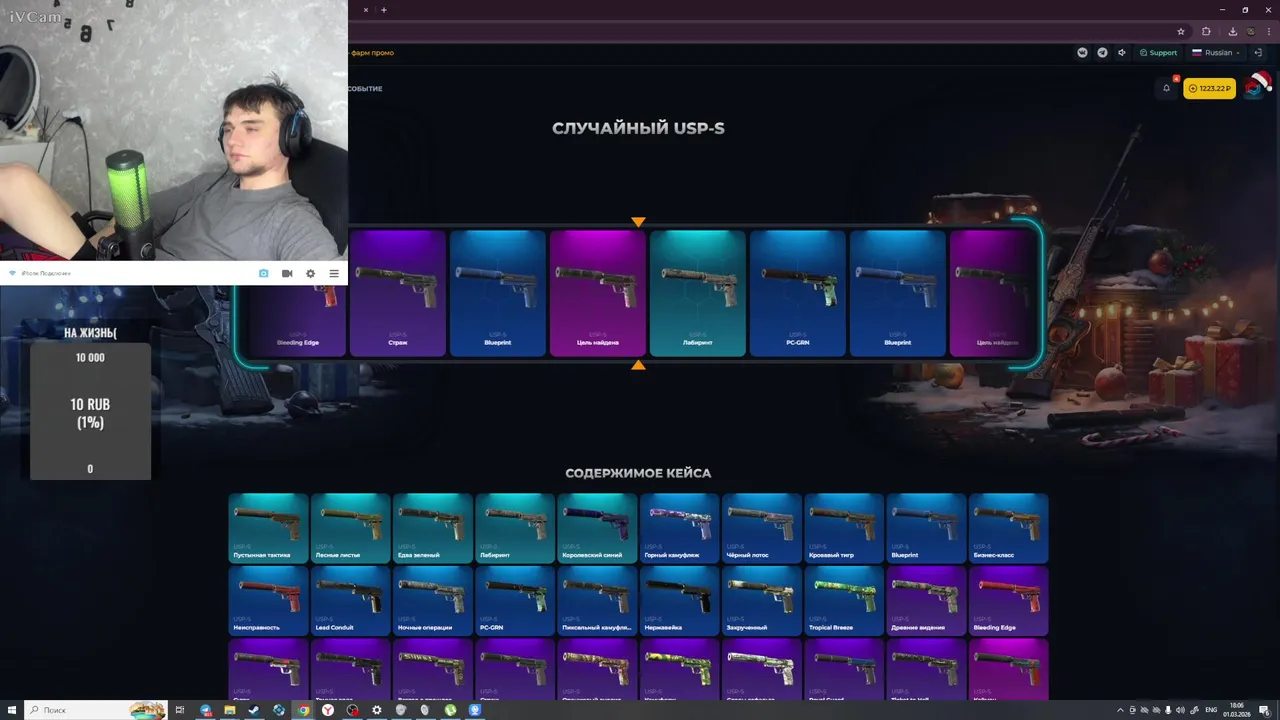
Task: Click the logout icon in site header
Action: [1258, 52]
